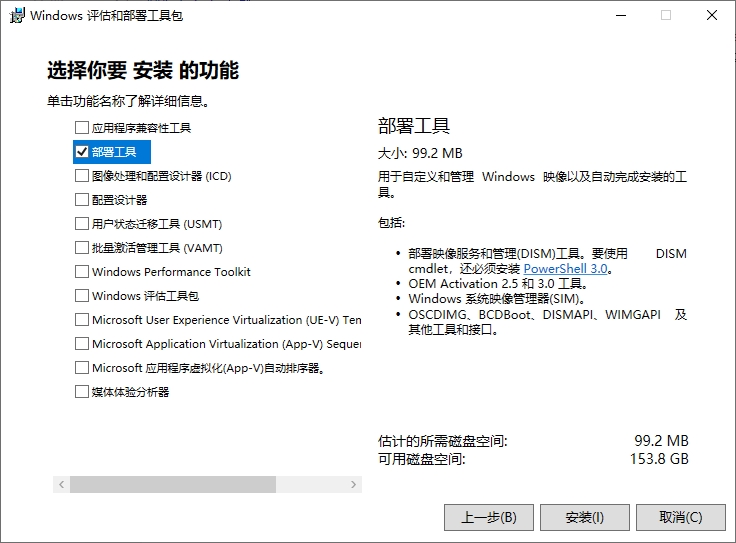736x543 pixels.
Task: Tick 图像处理和配置设计器 (ICD) checkbox
Action: 82,176
